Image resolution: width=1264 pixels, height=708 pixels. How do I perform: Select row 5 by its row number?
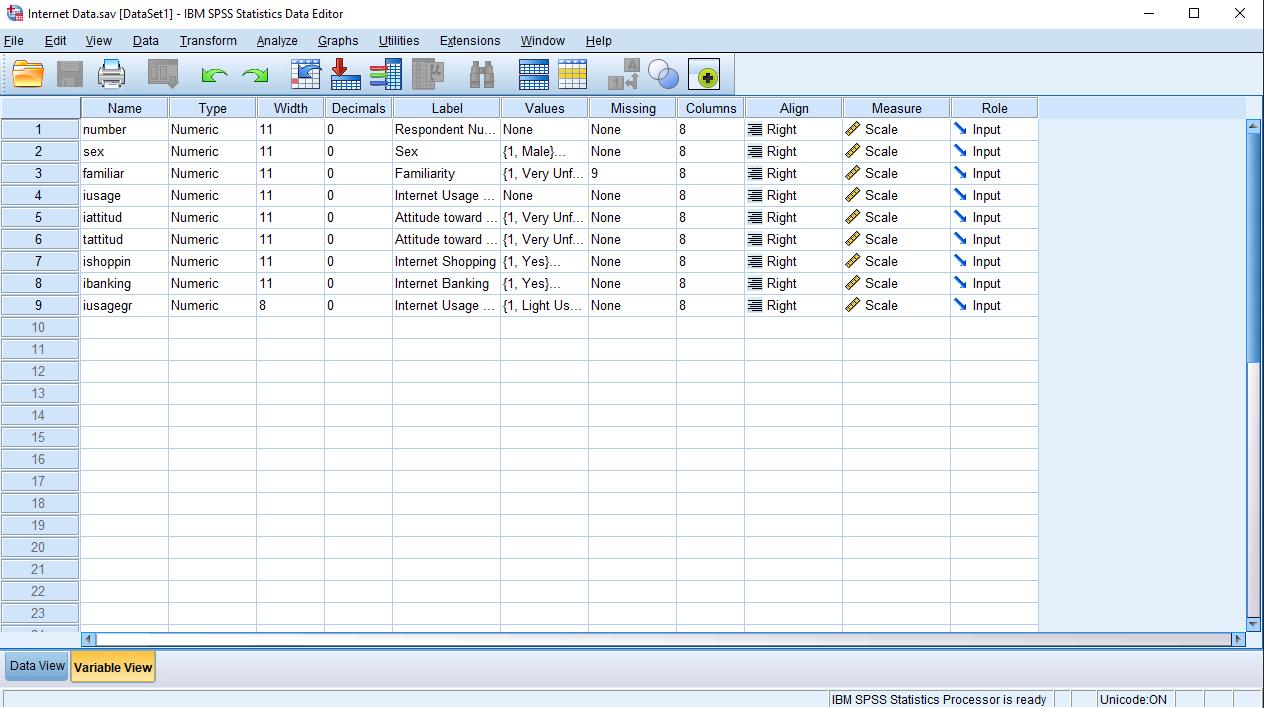(39, 217)
